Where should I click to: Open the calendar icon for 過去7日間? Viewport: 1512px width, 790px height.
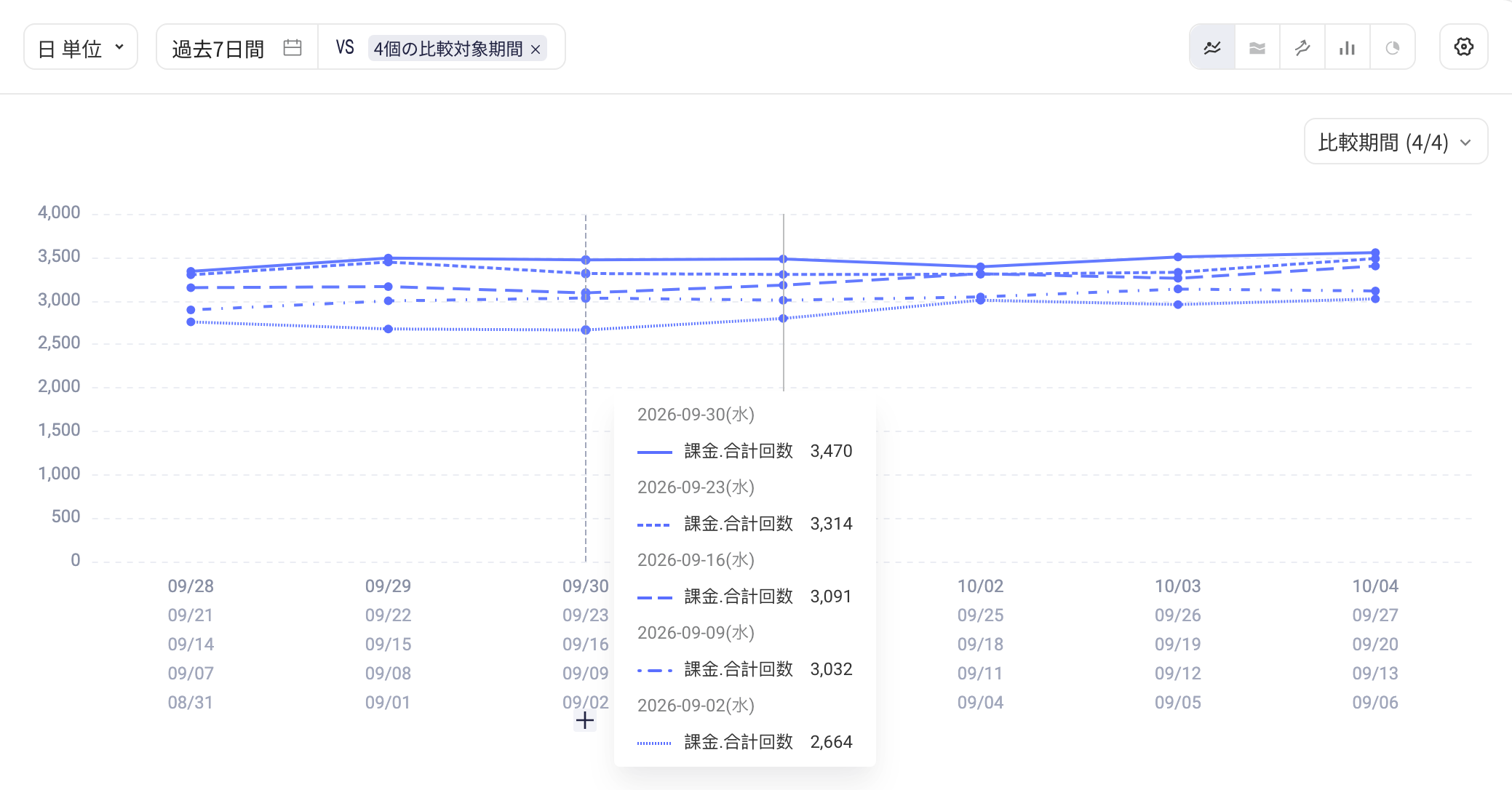293,47
